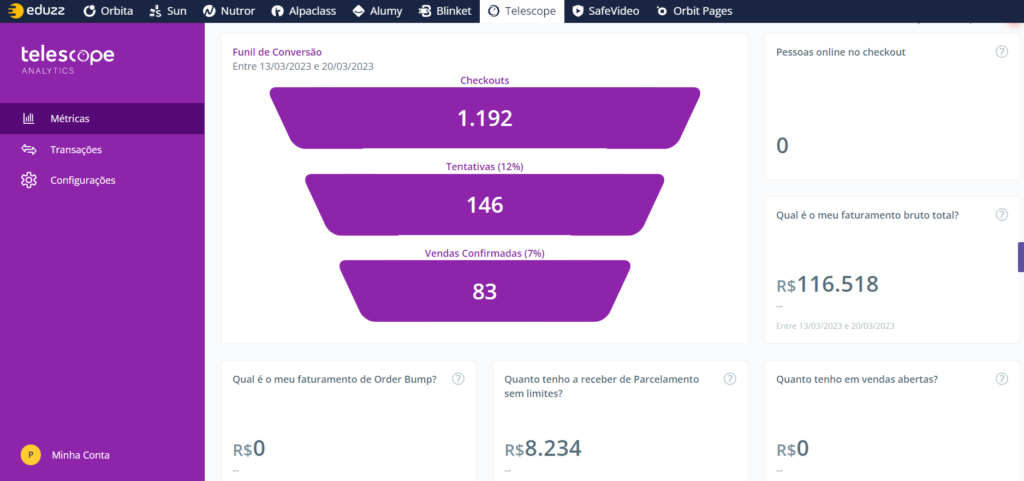Open the SafeVideo tab
Image resolution: width=1024 pixels, height=481 pixels.
[605, 11]
